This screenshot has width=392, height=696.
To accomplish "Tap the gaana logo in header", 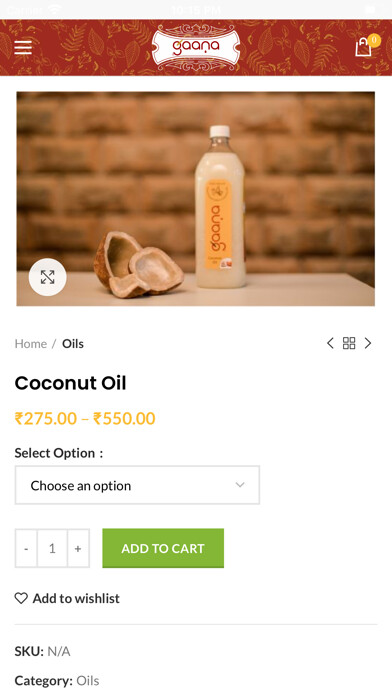I will [x=196, y=47].
